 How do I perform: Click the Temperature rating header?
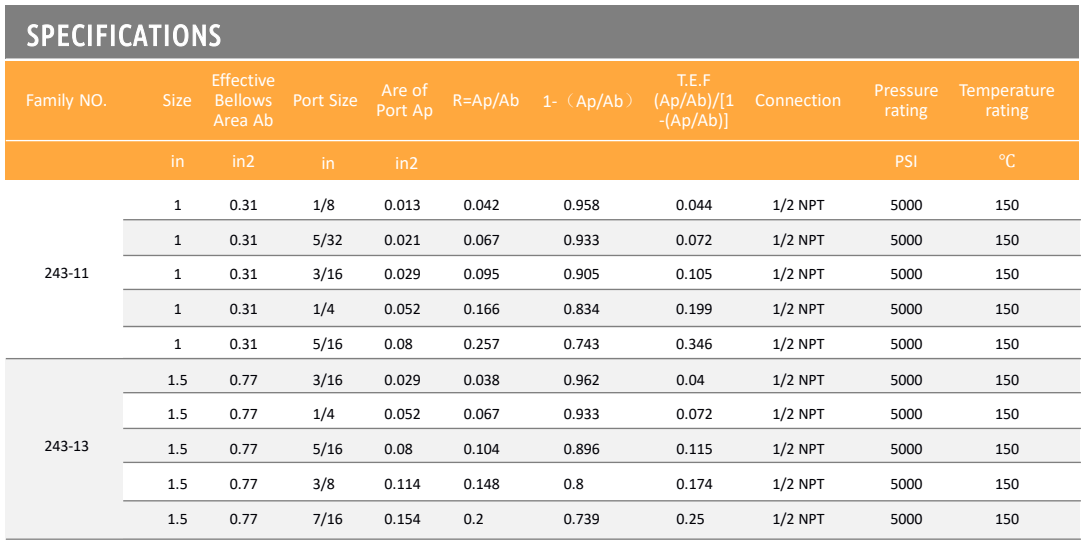click(x=1006, y=100)
